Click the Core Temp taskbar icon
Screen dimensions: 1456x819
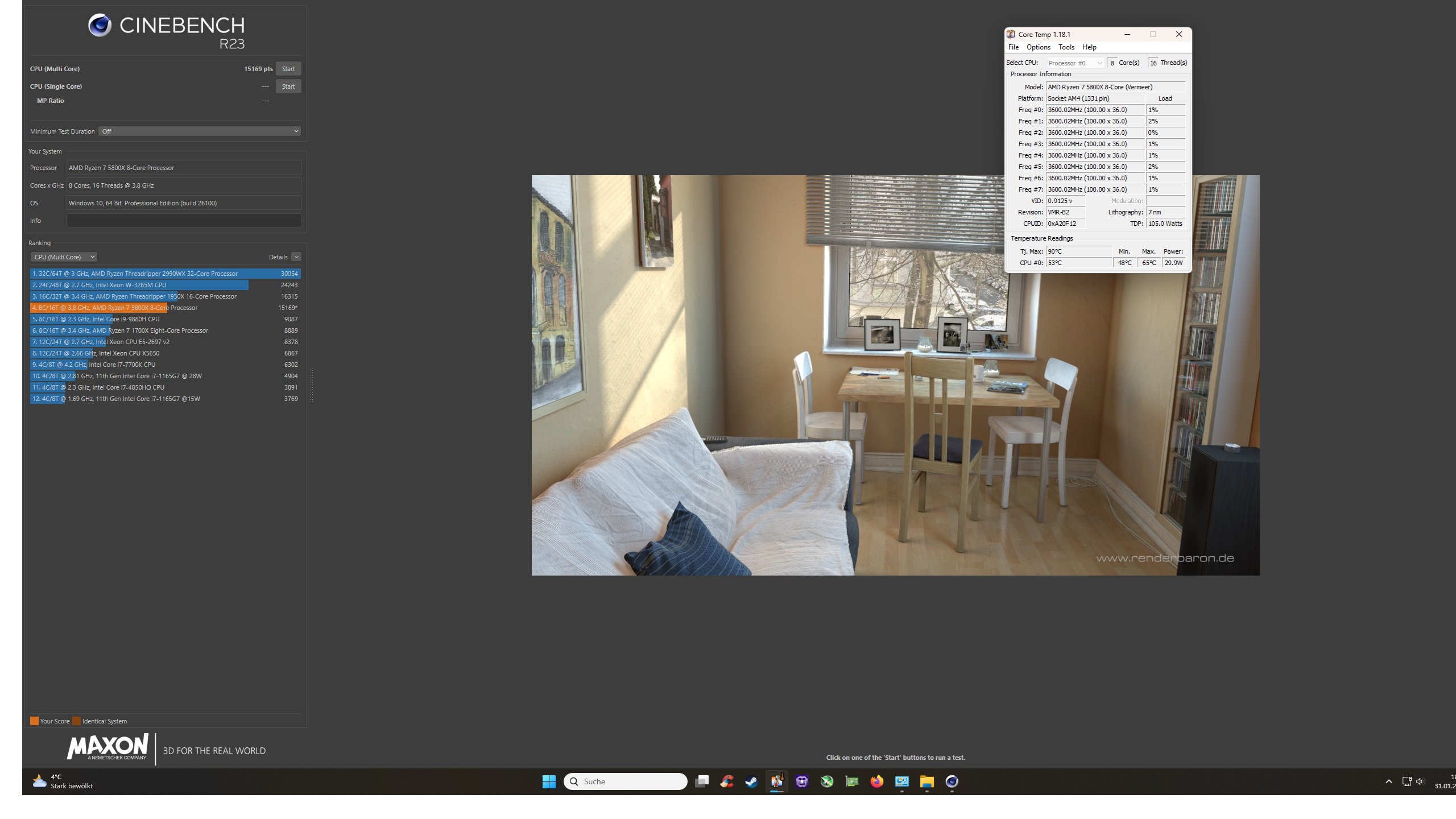point(776,781)
